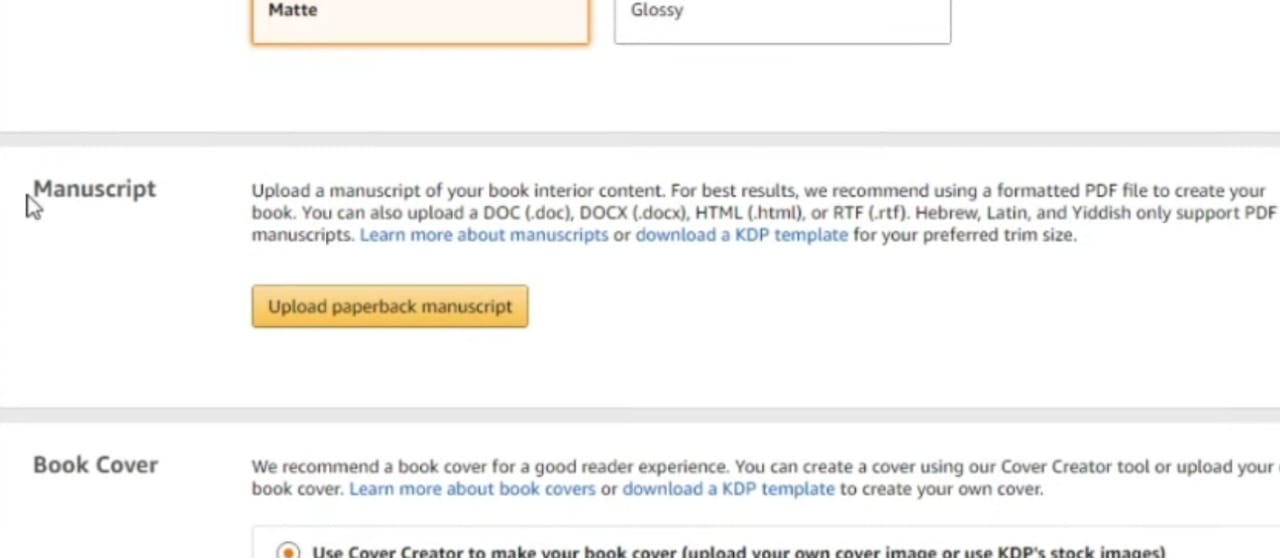Click the Book Cover section heading
The height and width of the screenshot is (558, 1280).
pos(96,465)
